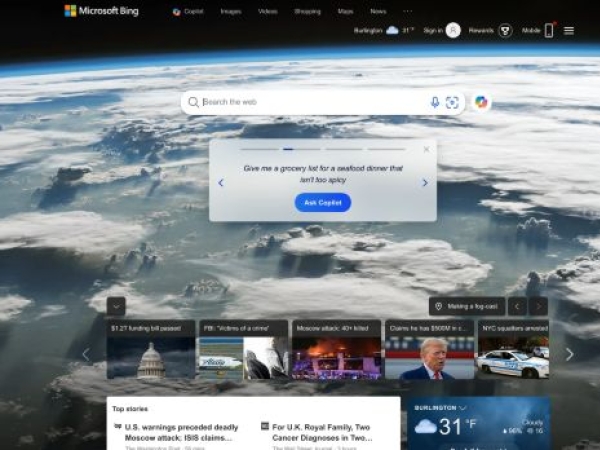Click the Burlington weather cloud icon in header

click(392, 30)
